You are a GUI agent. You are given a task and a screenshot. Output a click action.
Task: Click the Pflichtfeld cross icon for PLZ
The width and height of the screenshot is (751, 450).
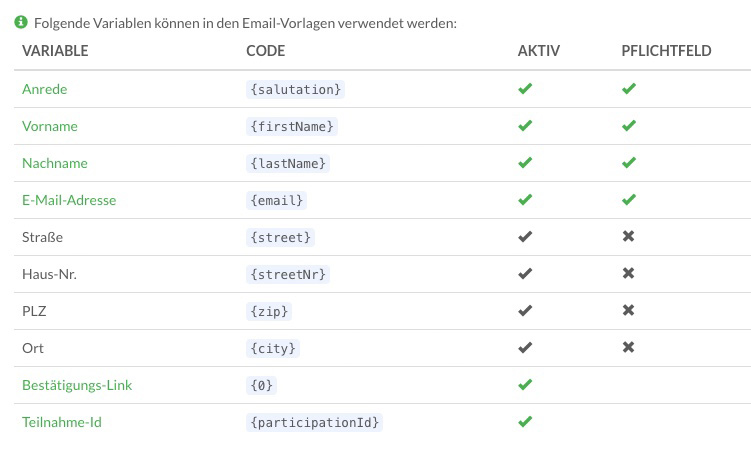(x=628, y=310)
